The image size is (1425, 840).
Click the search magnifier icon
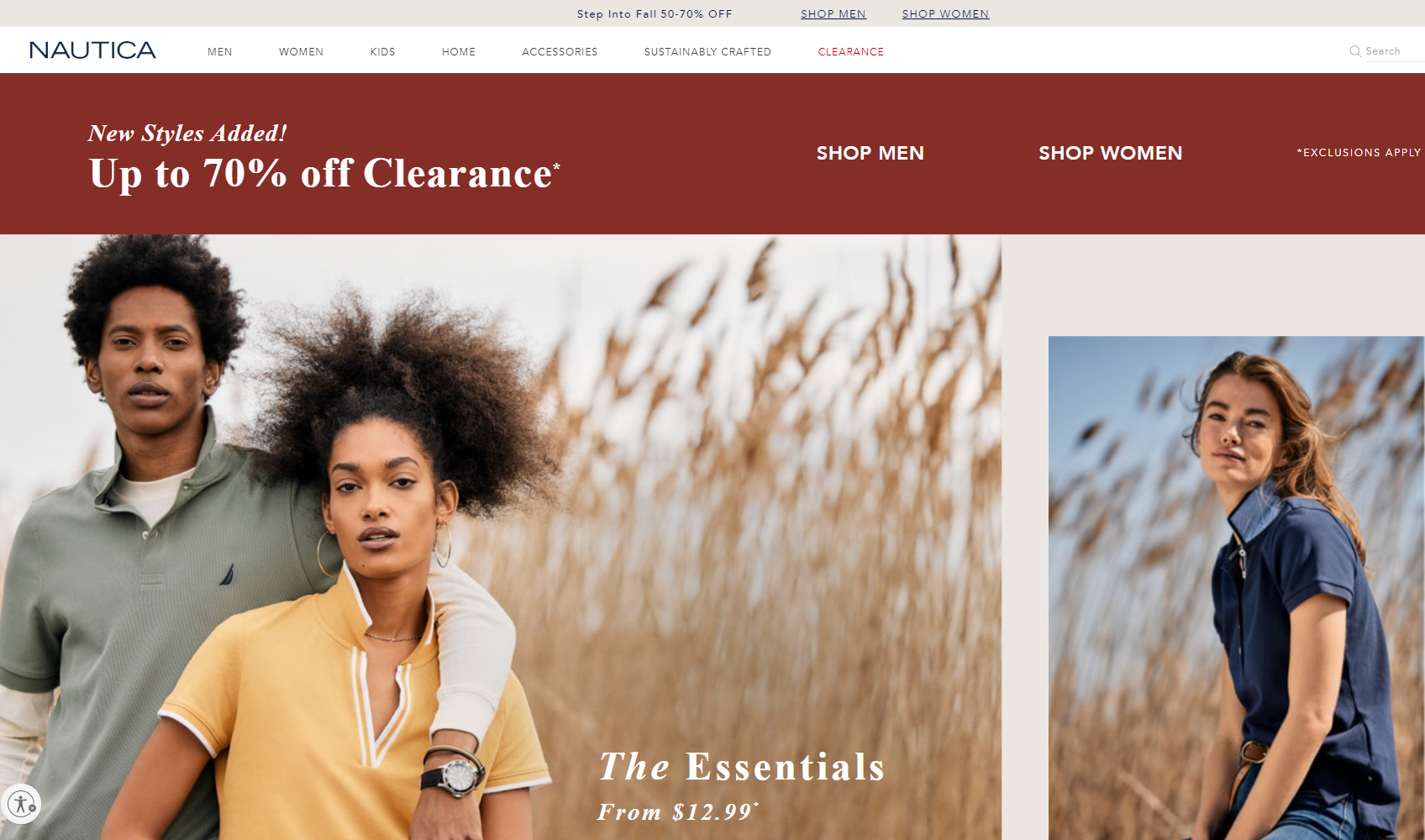click(x=1354, y=51)
